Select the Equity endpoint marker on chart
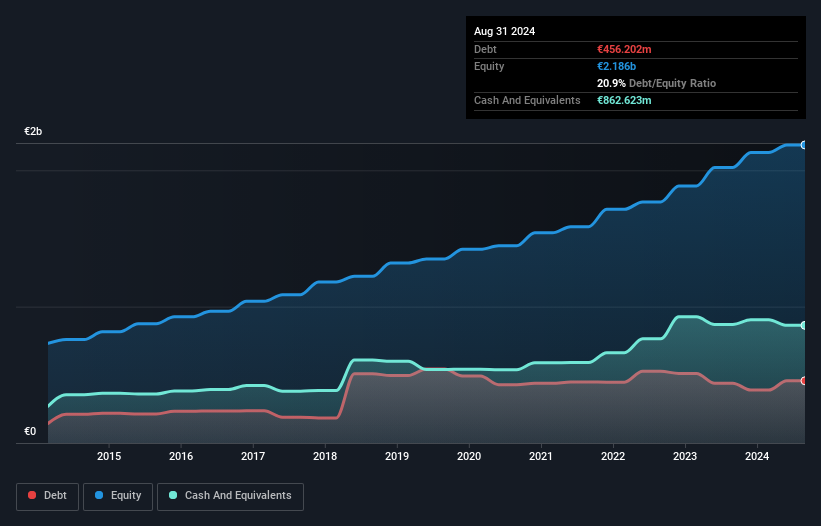The image size is (821, 526). 804,145
